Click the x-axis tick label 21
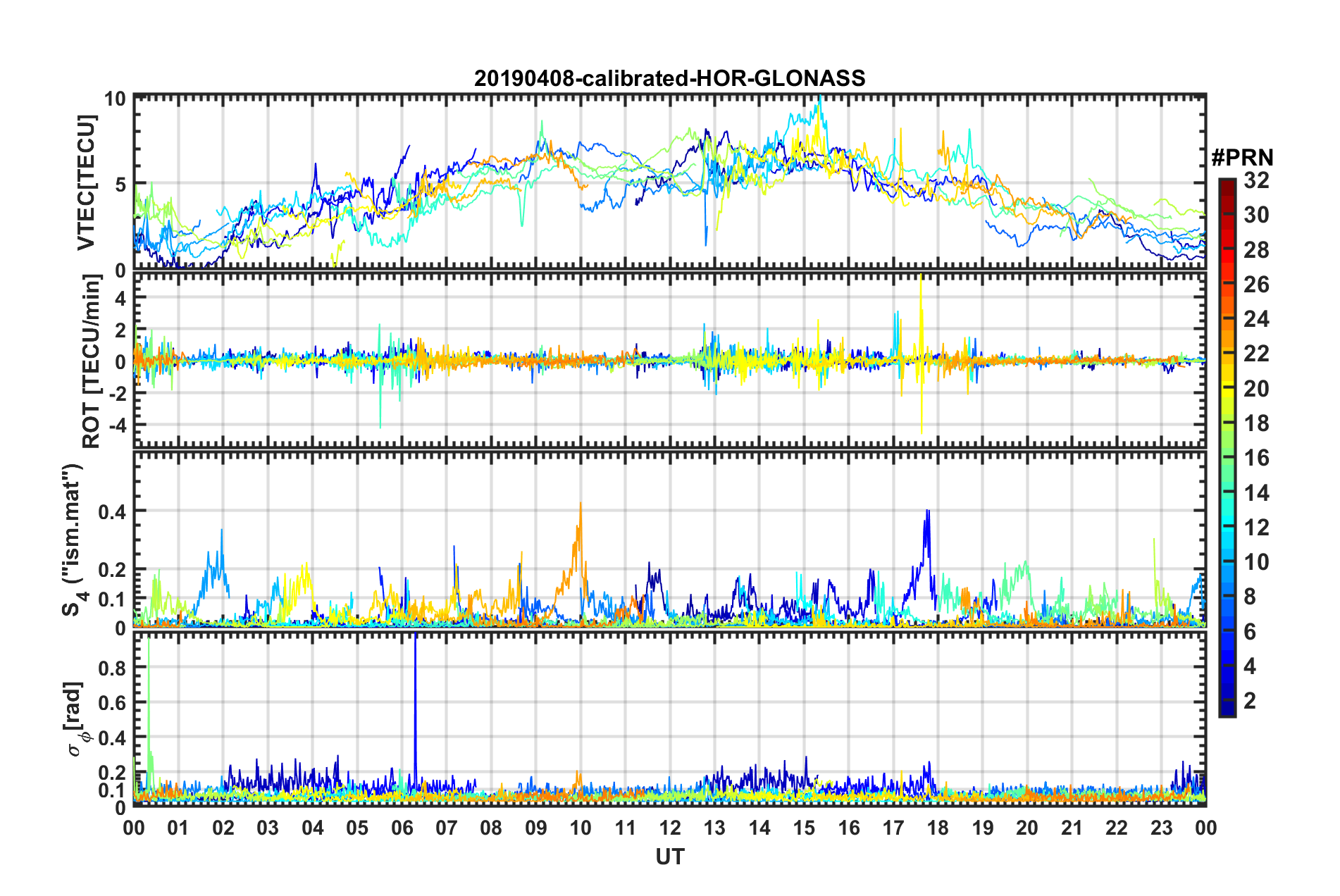Image resolution: width=1340 pixels, height=896 pixels. [1072, 828]
